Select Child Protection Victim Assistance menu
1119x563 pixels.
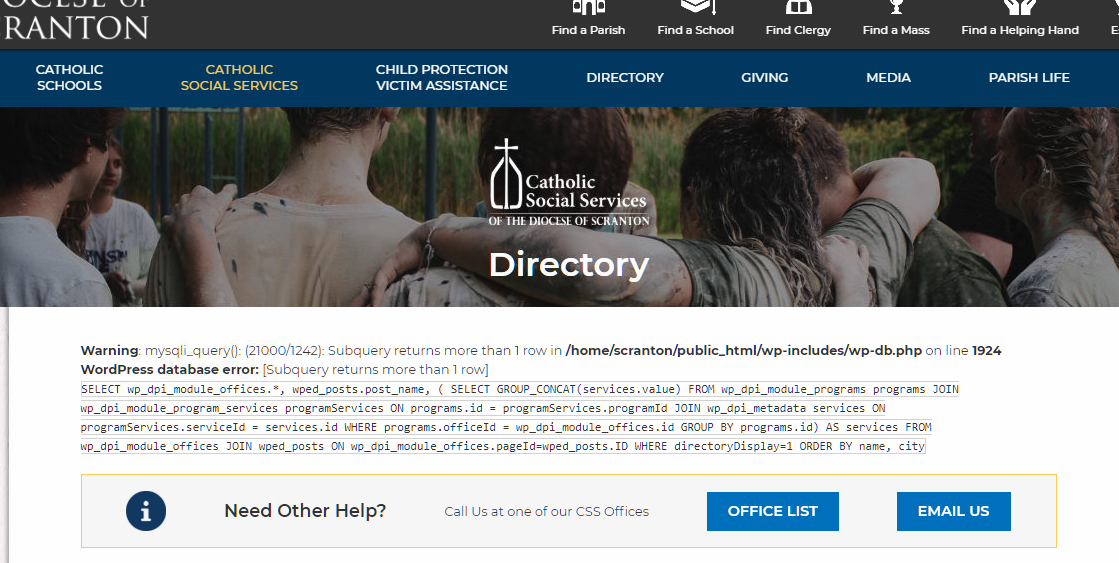click(x=442, y=78)
